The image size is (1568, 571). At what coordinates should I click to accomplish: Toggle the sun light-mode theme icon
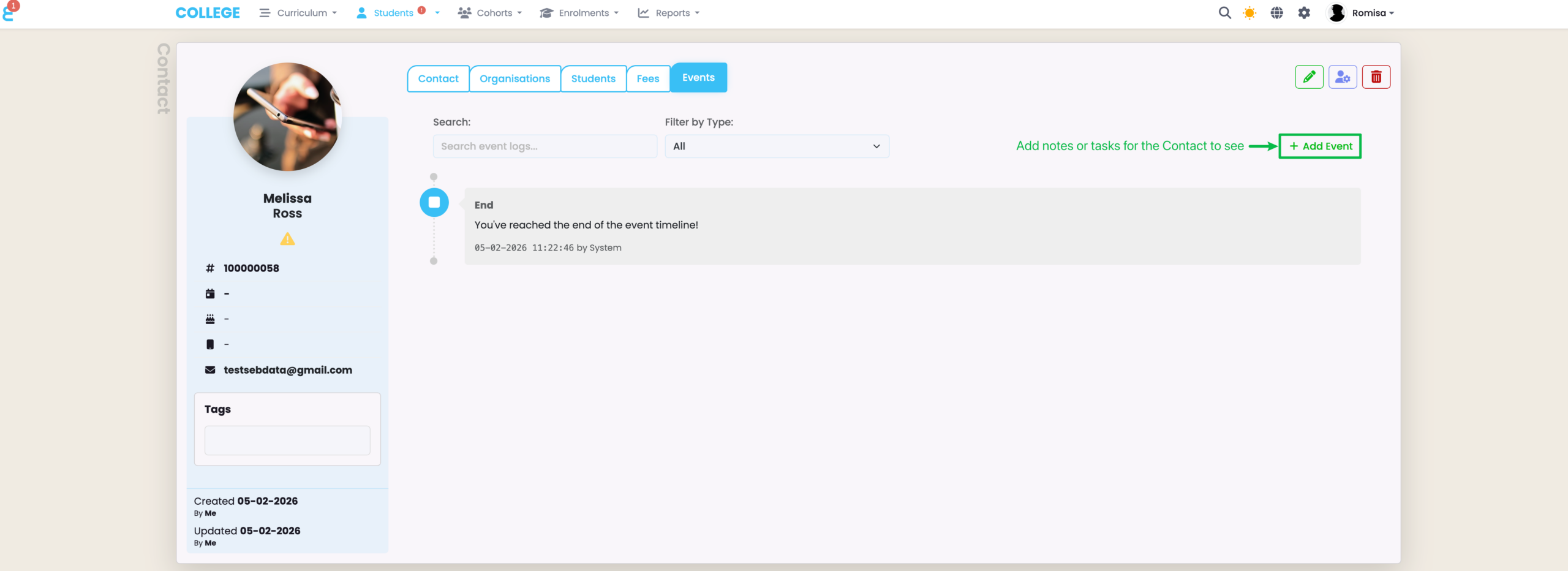click(1249, 13)
